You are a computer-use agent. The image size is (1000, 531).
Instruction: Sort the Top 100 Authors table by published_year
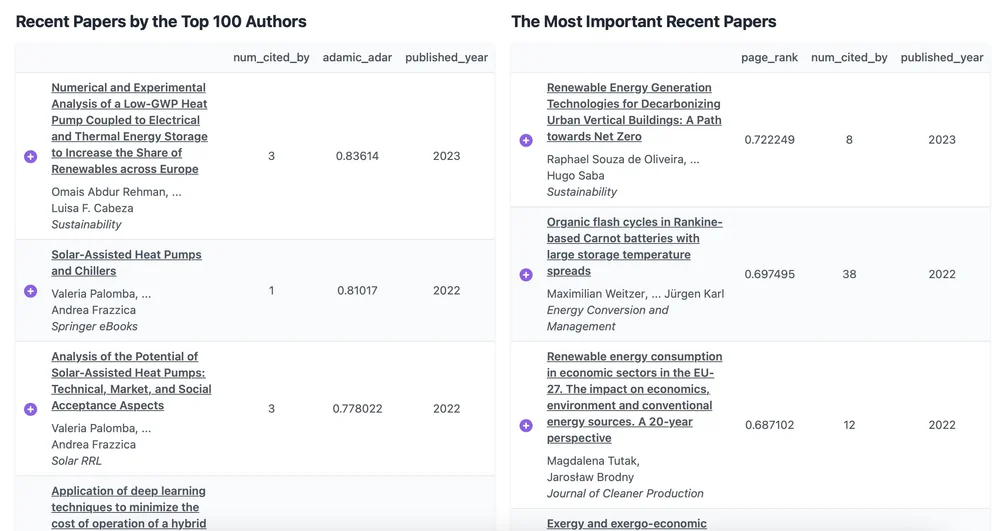coord(446,57)
